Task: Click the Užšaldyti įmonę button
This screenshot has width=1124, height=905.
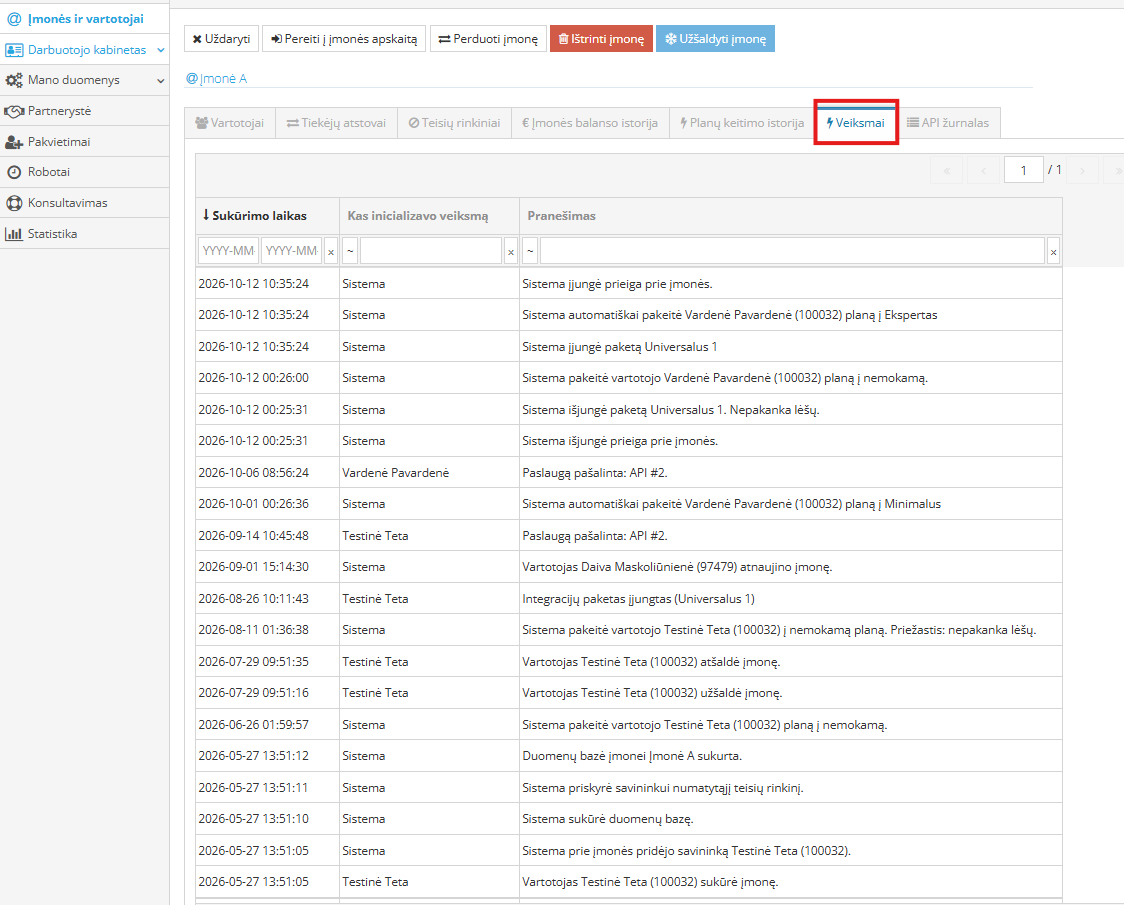Action: [715, 39]
